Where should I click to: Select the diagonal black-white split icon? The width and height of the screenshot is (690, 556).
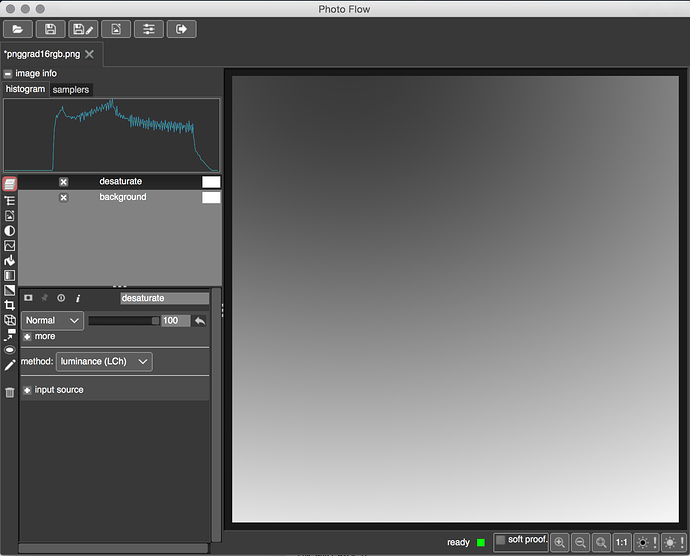(10, 291)
